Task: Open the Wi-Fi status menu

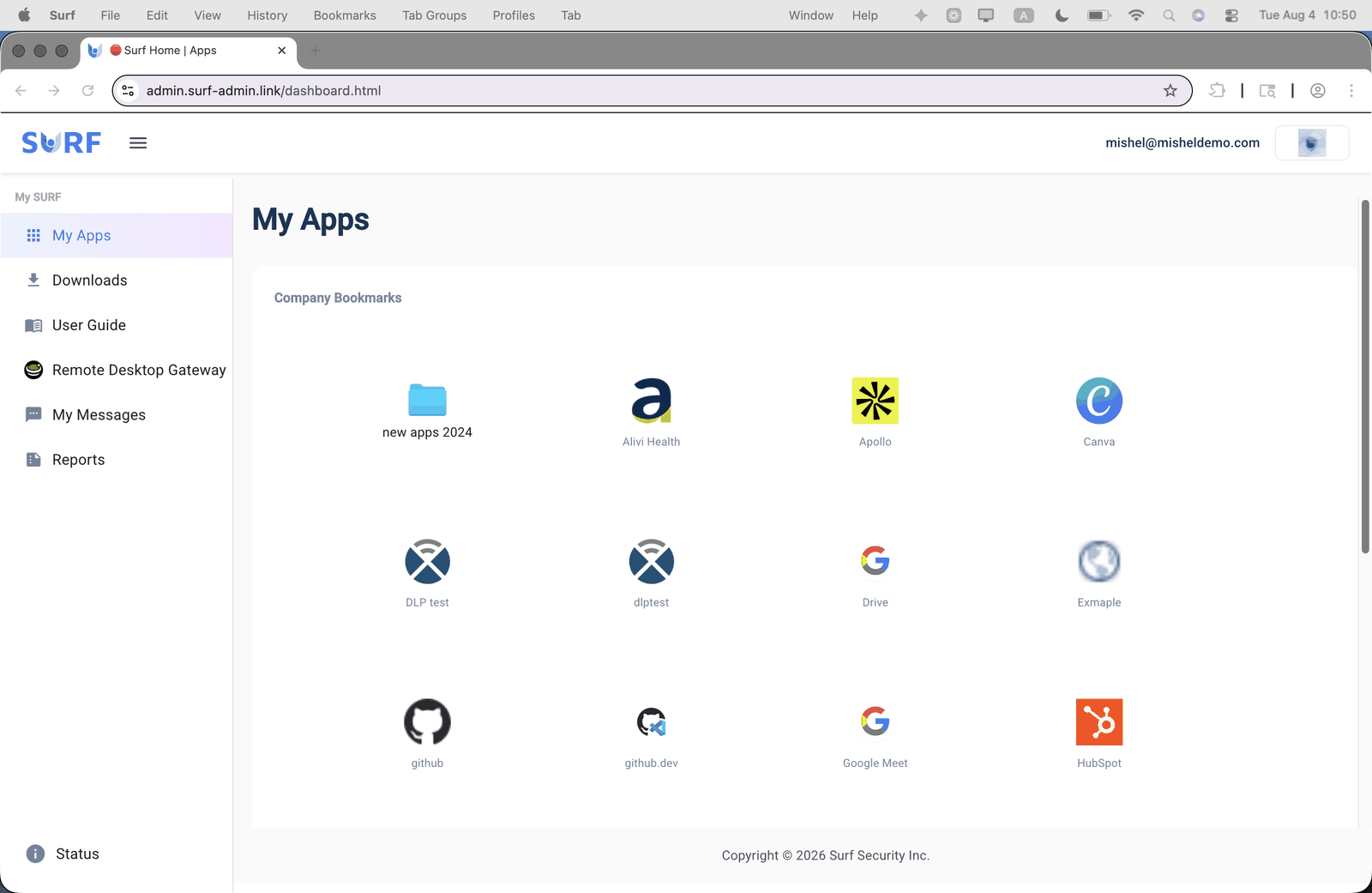Action: 1136,15
